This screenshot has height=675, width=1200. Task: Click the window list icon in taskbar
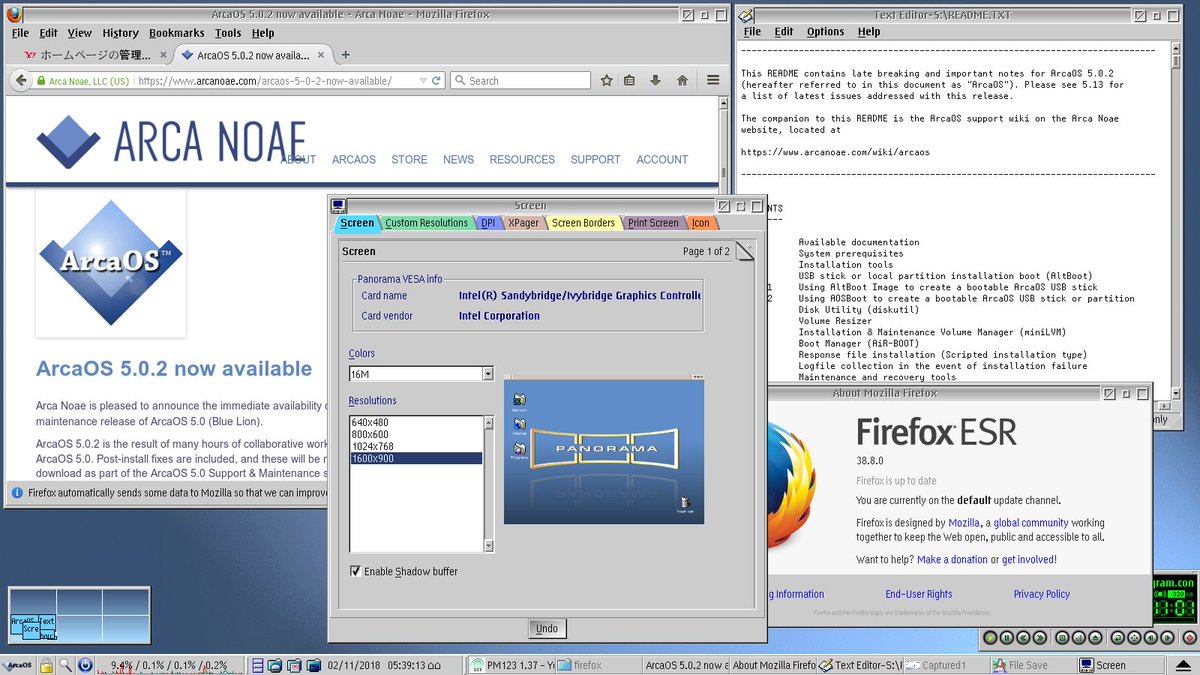(258, 665)
